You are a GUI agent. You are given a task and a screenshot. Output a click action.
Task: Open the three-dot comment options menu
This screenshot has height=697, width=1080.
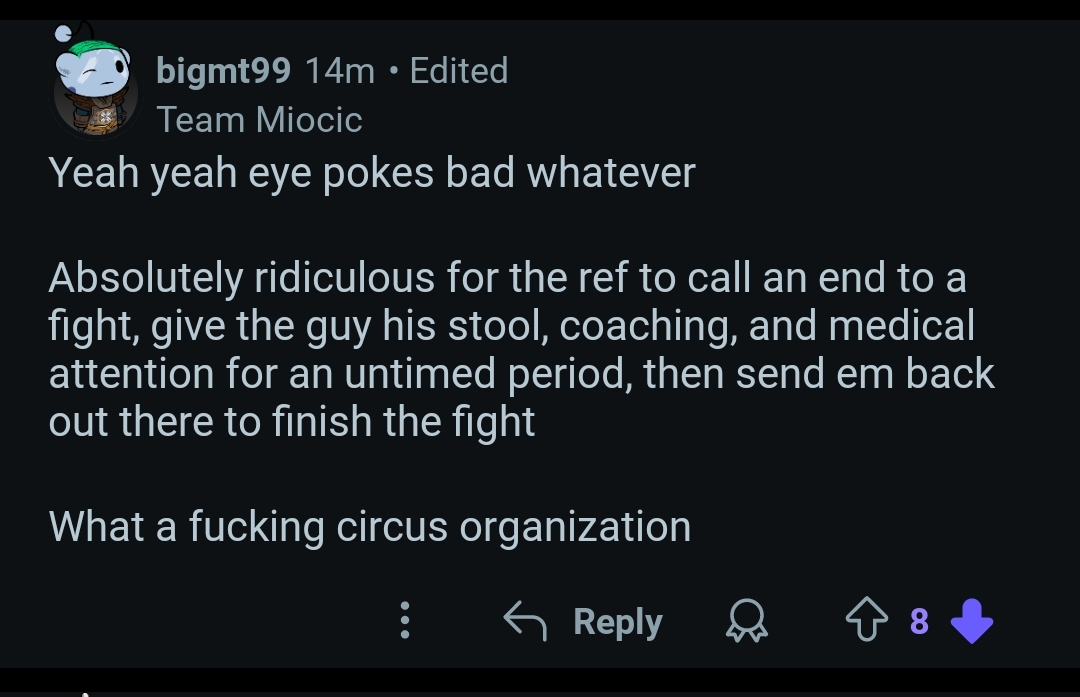[405, 620]
